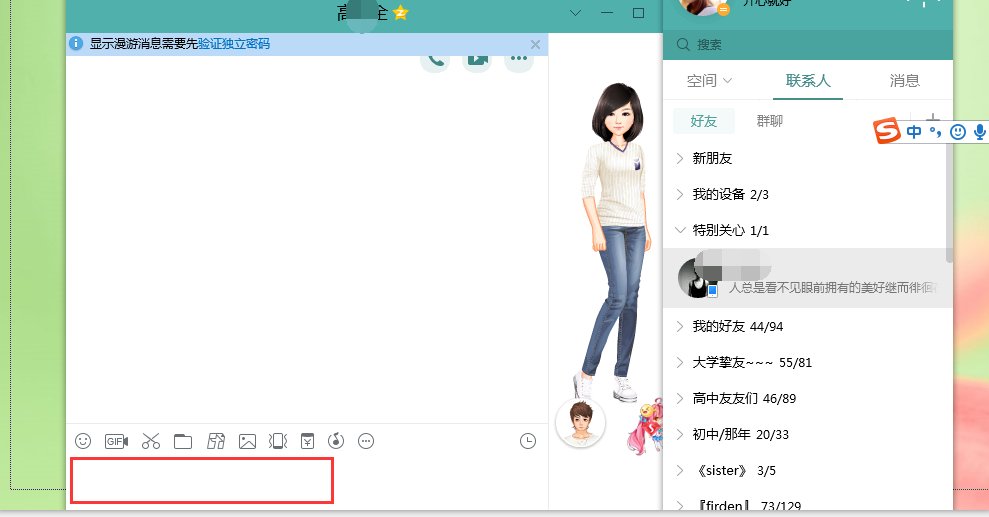Expand the 大学挚友~~~ 55/81 group
Viewport: 989px width, 517px height.
tap(807, 362)
